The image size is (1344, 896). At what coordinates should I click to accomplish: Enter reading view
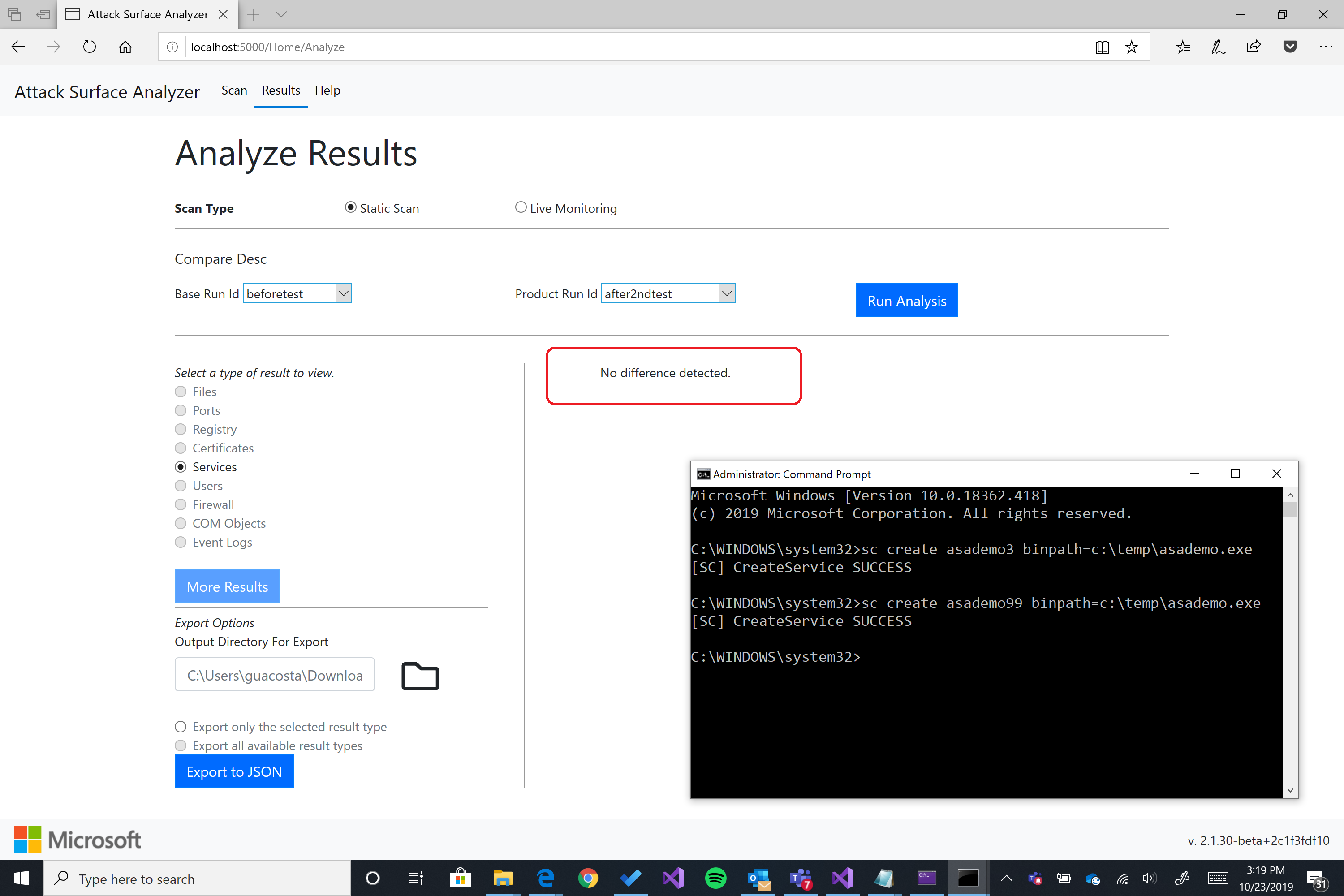tap(1102, 47)
